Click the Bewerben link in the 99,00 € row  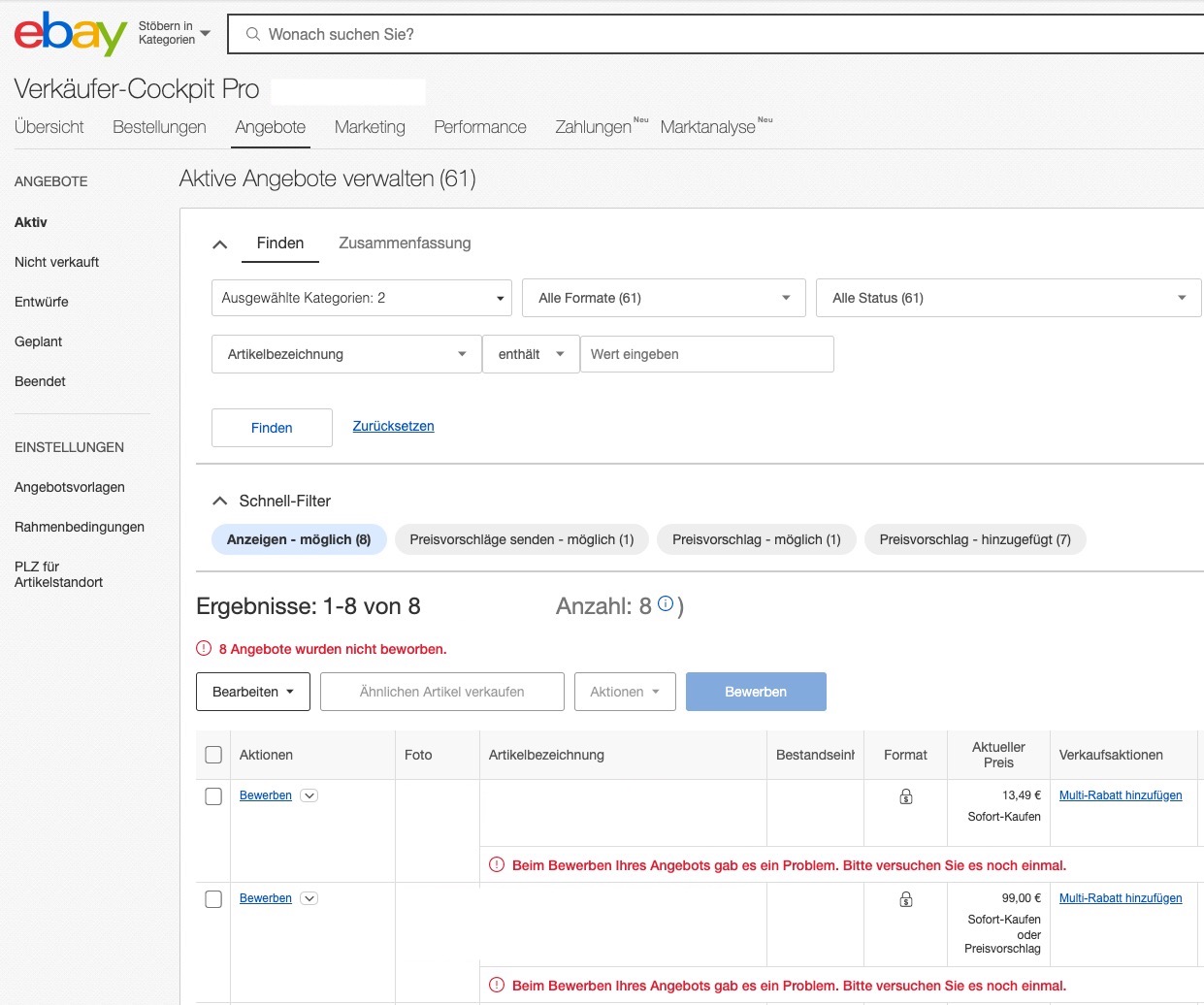point(266,898)
